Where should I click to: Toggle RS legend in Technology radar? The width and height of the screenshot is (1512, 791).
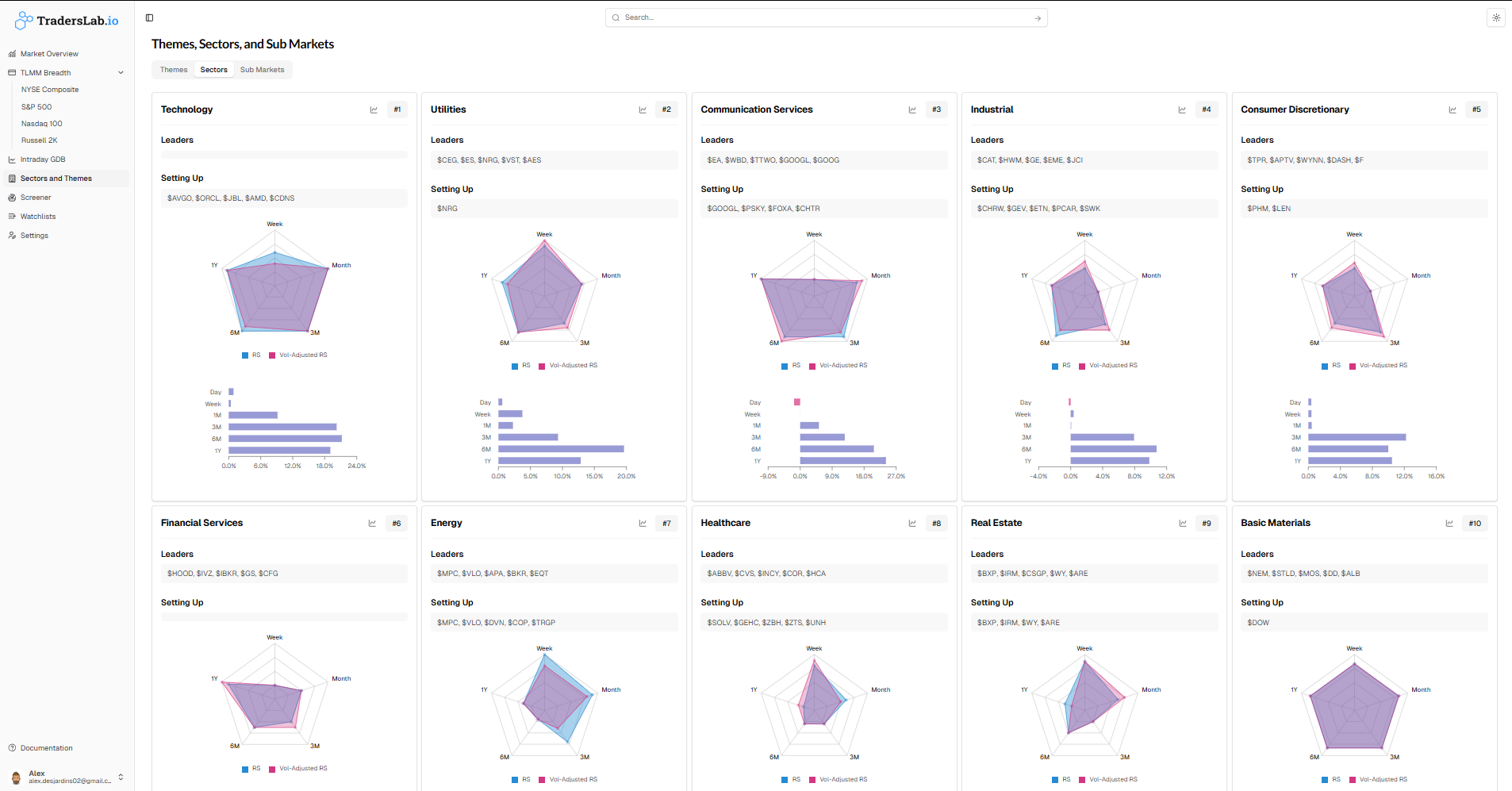(251, 355)
